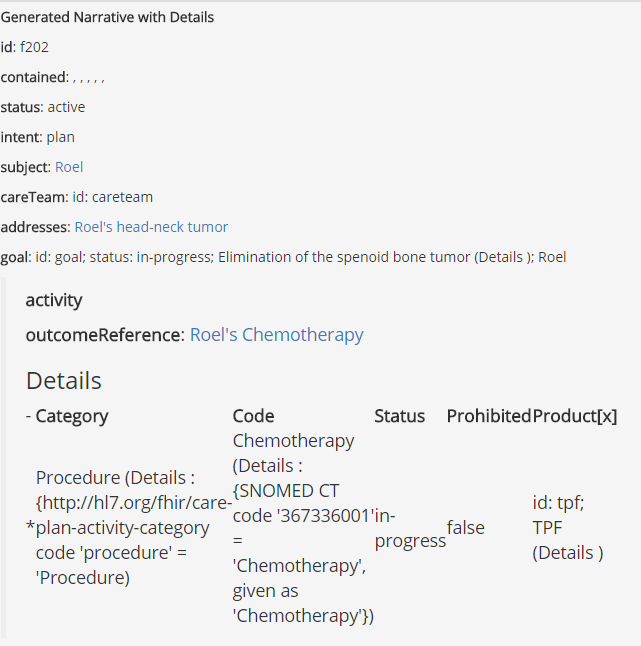Click the Code column header
The height and width of the screenshot is (646, 641).
253,416
